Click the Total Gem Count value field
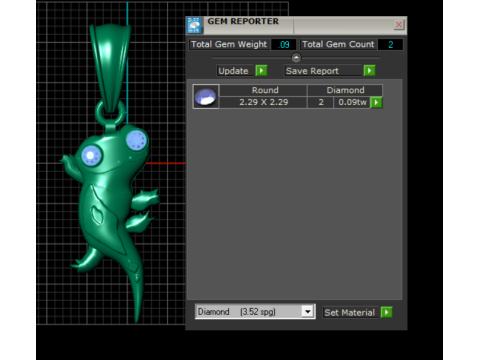Image resolution: width=480 pixels, height=360 pixels. tap(390, 44)
